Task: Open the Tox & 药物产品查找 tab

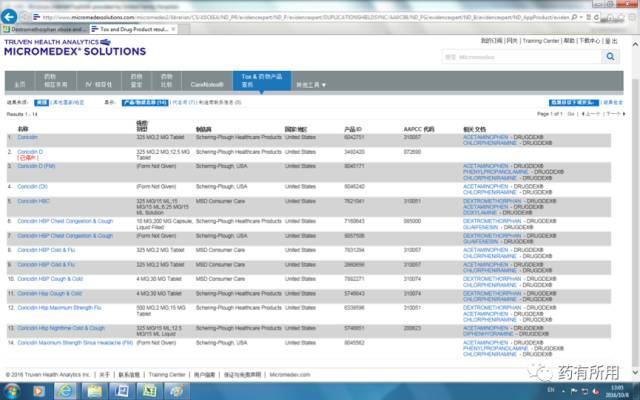Action: click(x=262, y=81)
